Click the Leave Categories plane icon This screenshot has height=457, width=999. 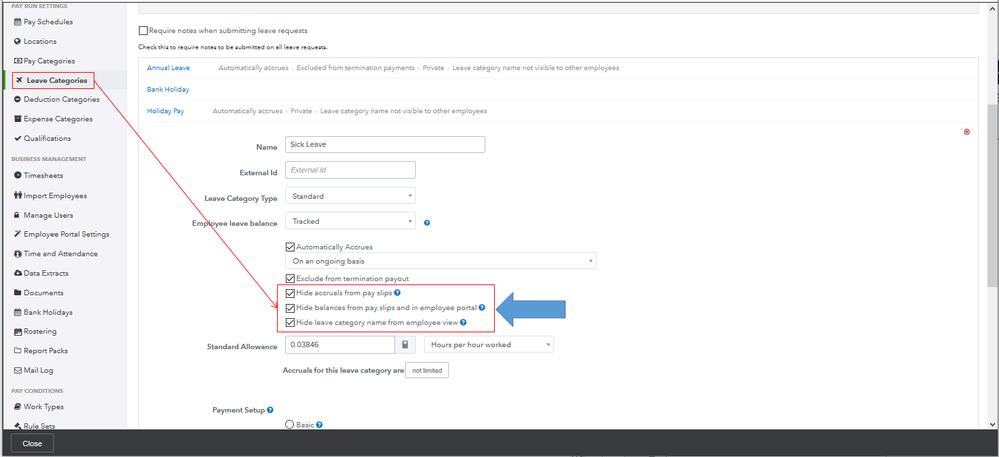19,80
